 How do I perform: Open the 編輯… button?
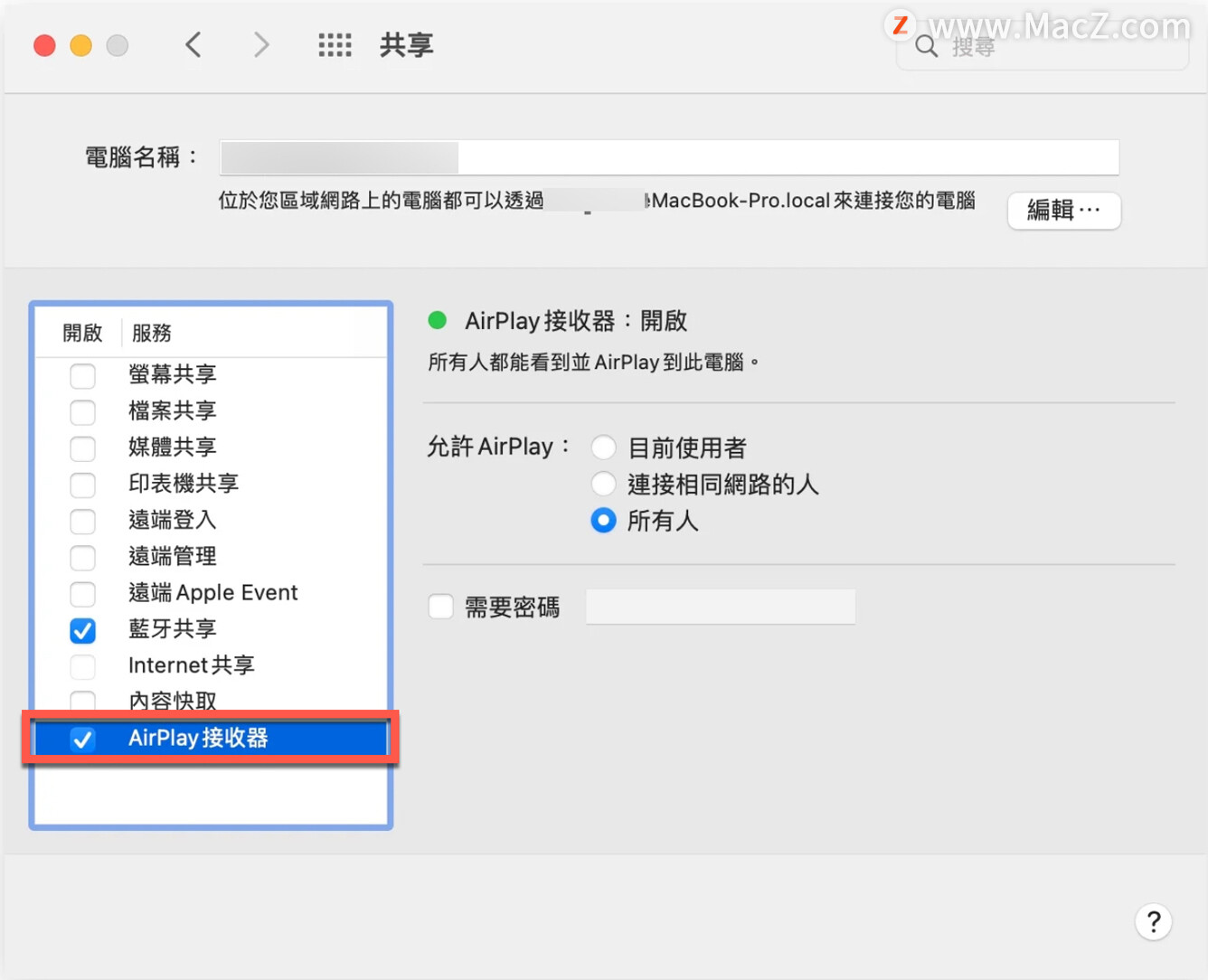coord(1064,211)
